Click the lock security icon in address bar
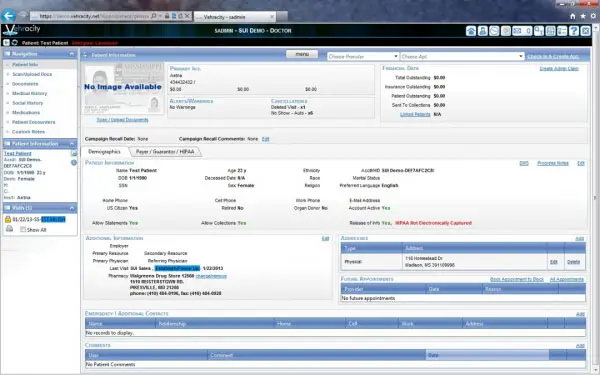600x375 pixels. pyautogui.click(x=167, y=16)
